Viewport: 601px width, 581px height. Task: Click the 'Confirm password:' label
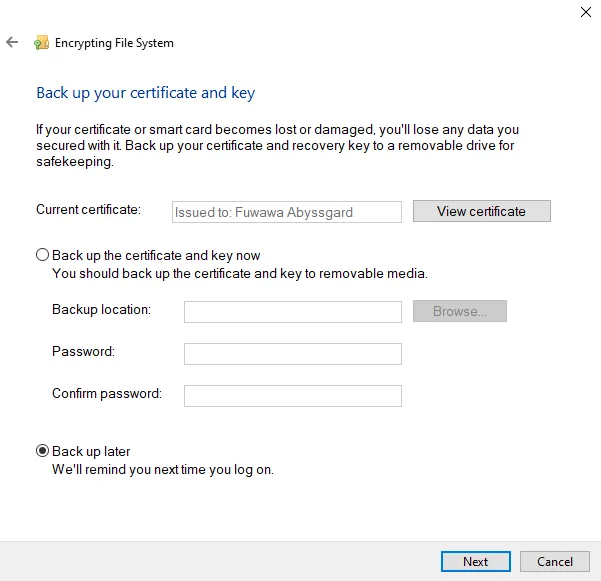pyautogui.click(x=107, y=394)
